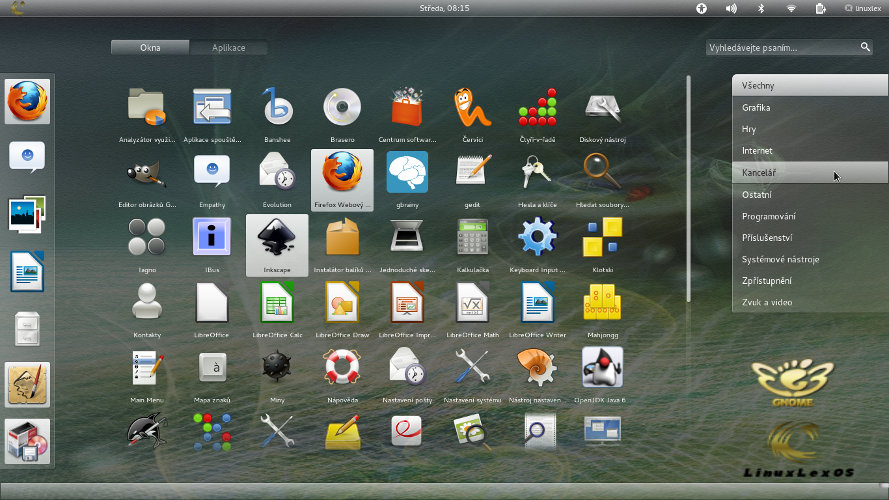Open the Bluetooth status menu
889x500 pixels.
click(761, 8)
